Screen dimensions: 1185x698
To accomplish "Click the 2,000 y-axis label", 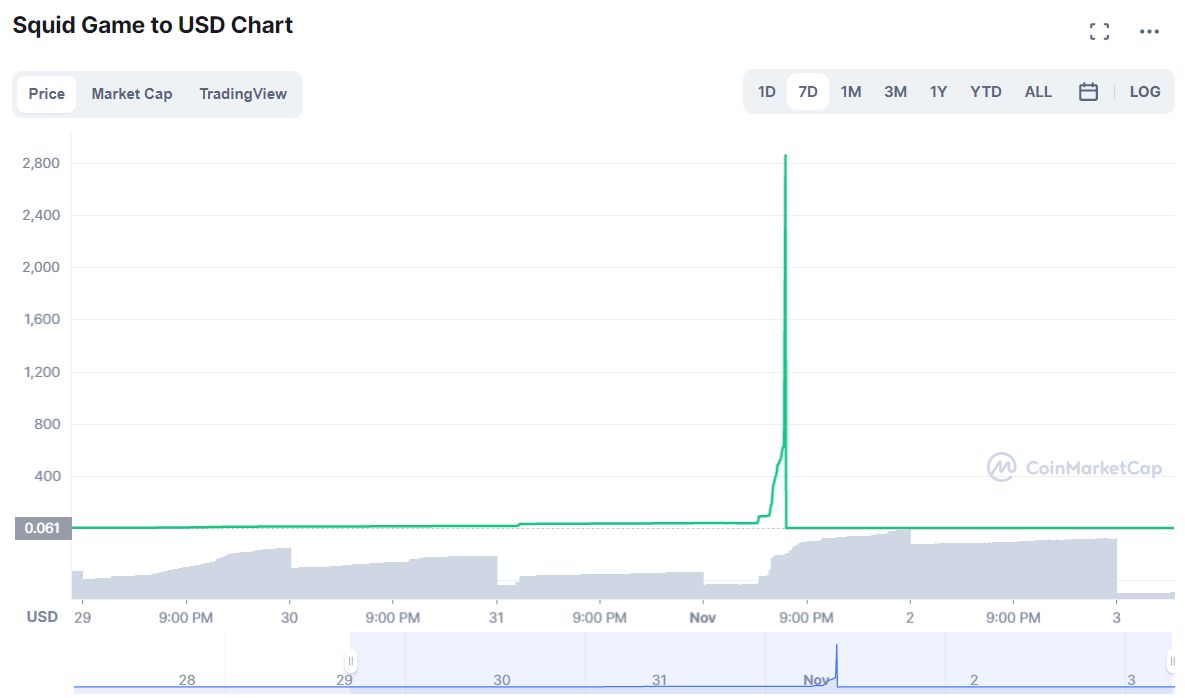I will [41, 267].
